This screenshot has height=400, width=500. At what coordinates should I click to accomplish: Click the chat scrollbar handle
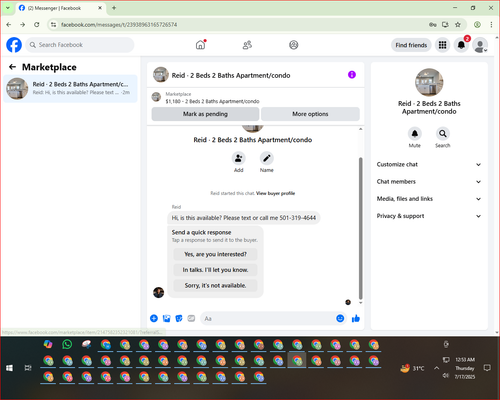click(360, 228)
